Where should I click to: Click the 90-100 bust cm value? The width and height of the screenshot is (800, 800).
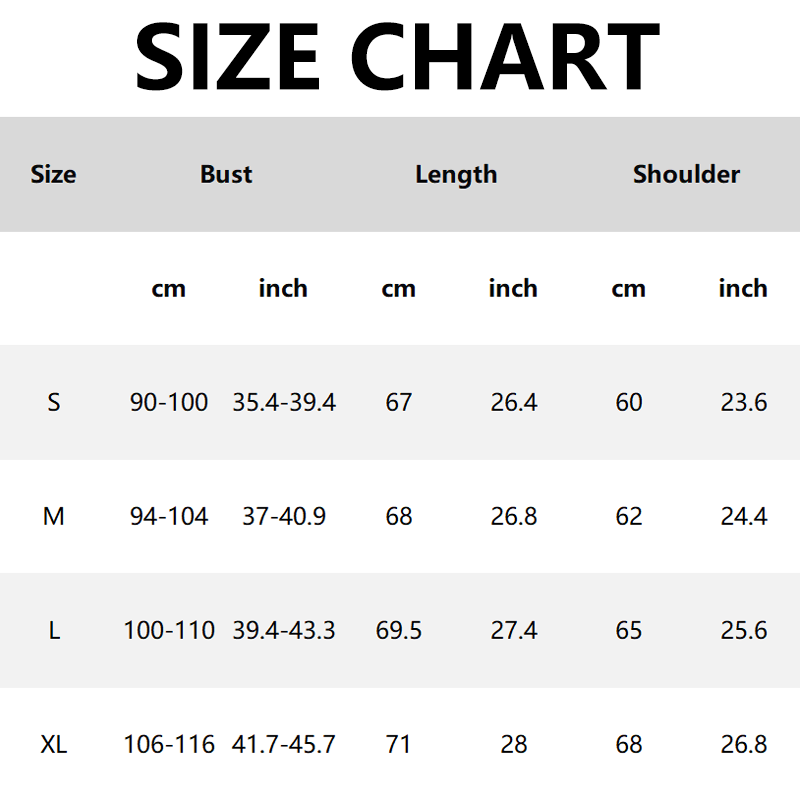click(x=169, y=402)
